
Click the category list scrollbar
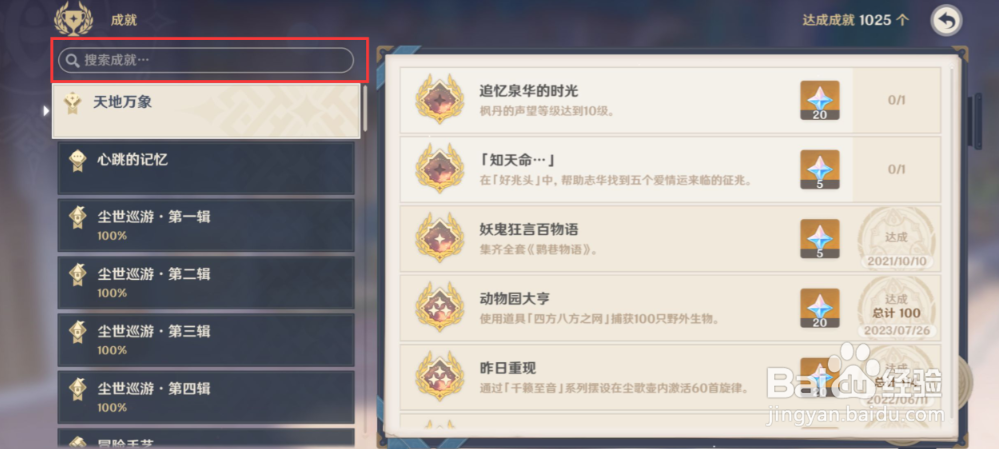365,108
